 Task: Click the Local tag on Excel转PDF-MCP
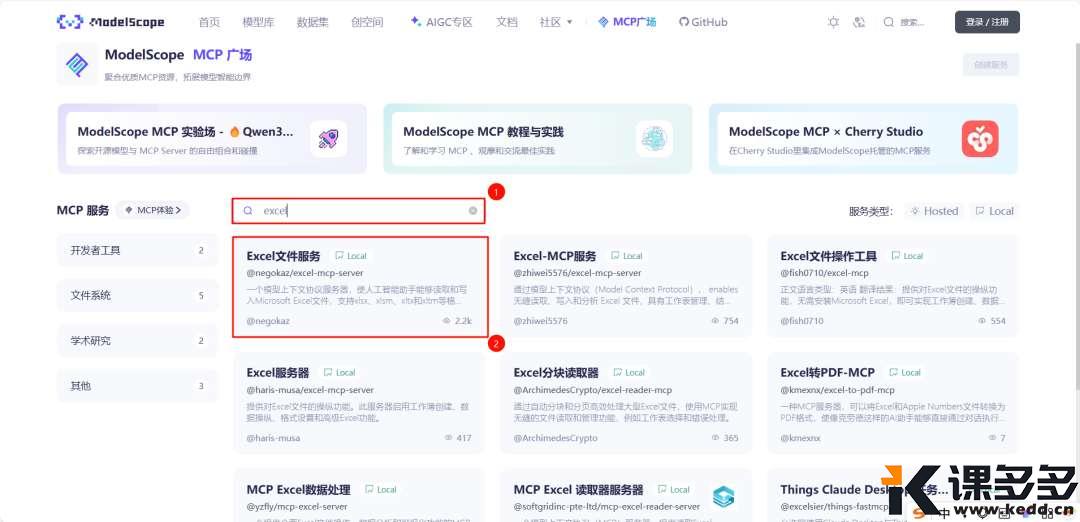point(904,373)
